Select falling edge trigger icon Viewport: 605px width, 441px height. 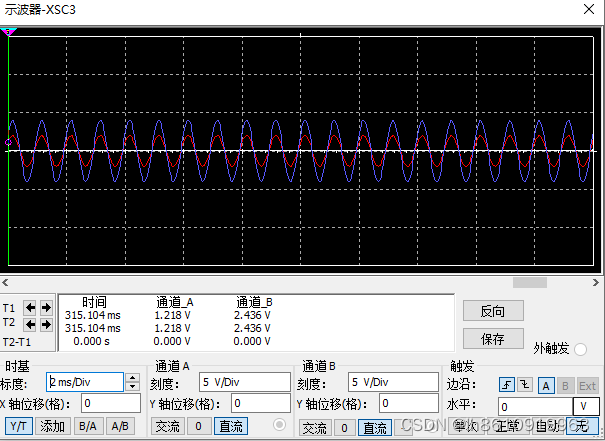tap(525, 385)
